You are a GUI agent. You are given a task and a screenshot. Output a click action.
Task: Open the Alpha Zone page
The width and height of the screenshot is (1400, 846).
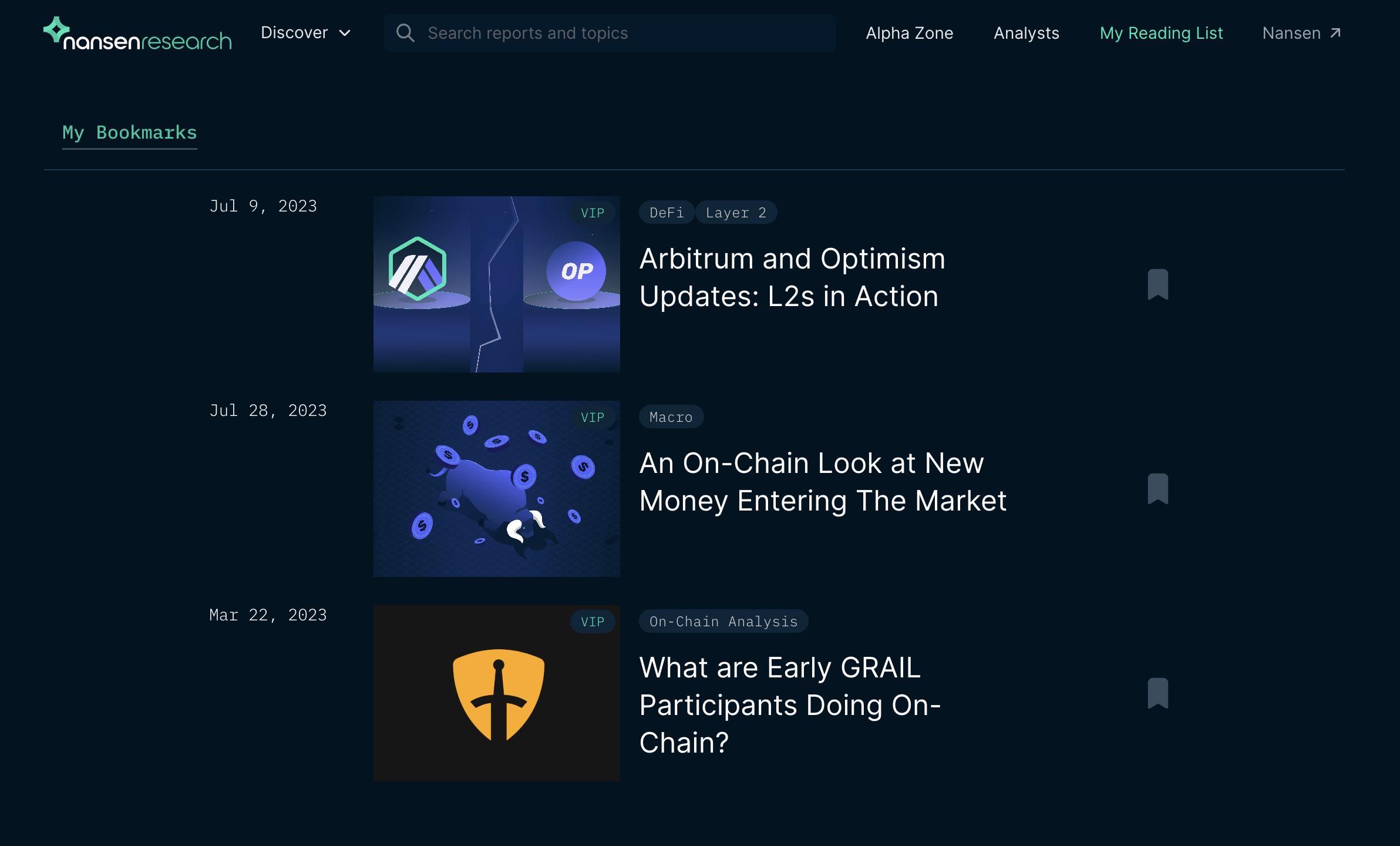pyautogui.click(x=909, y=33)
